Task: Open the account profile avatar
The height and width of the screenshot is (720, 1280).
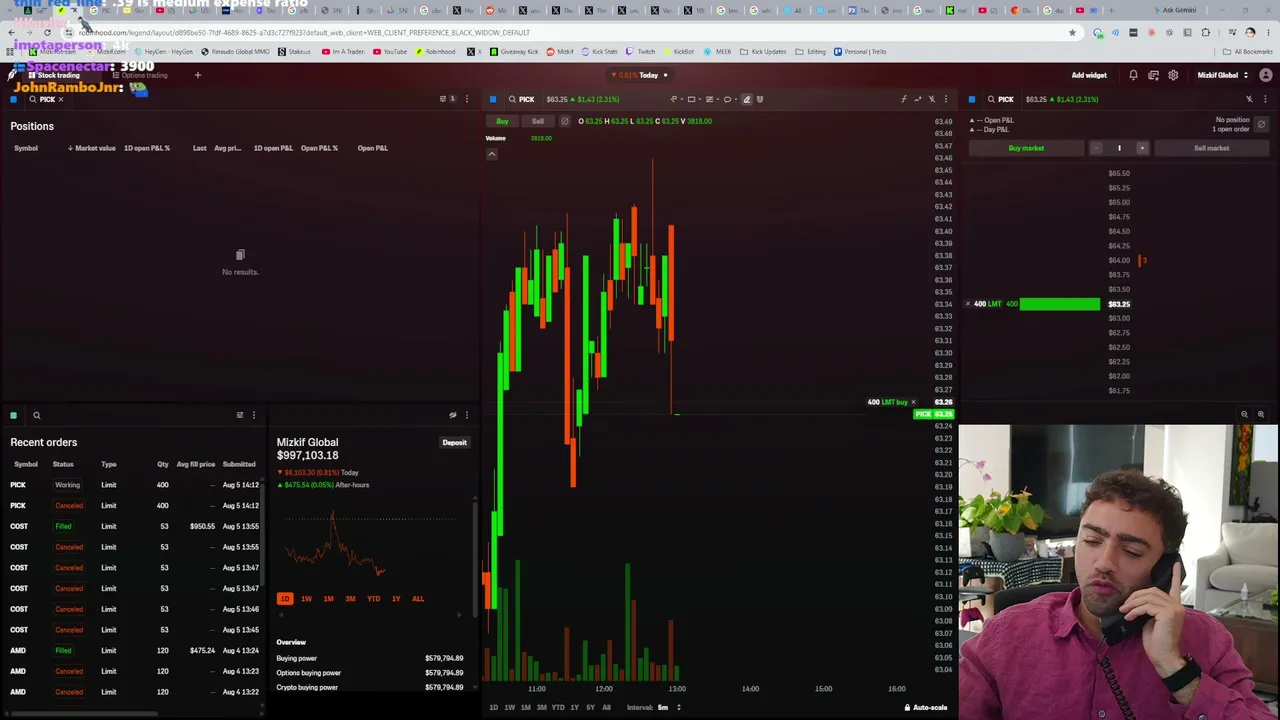Action: [1266, 75]
